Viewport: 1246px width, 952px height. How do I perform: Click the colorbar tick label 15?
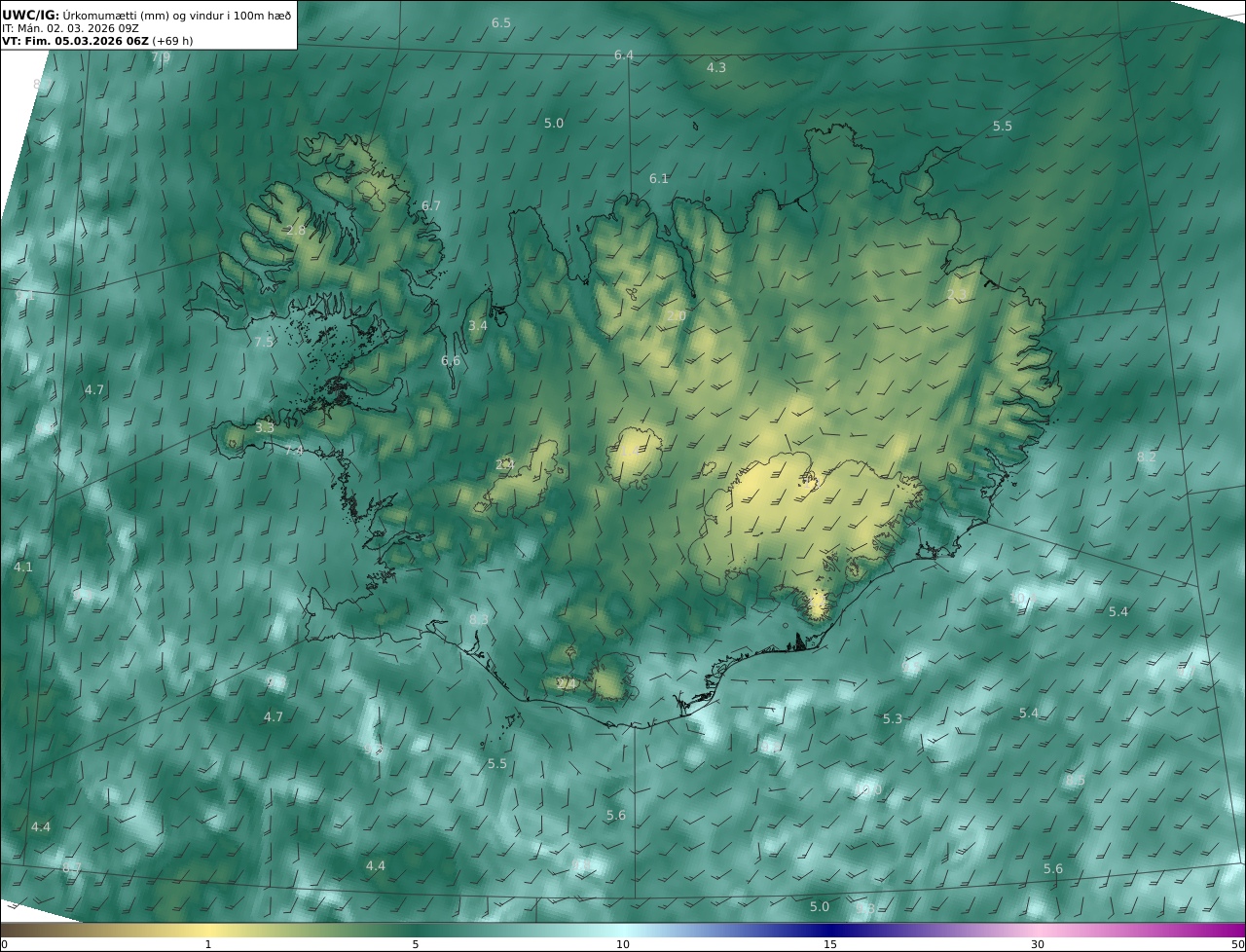click(x=830, y=944)
